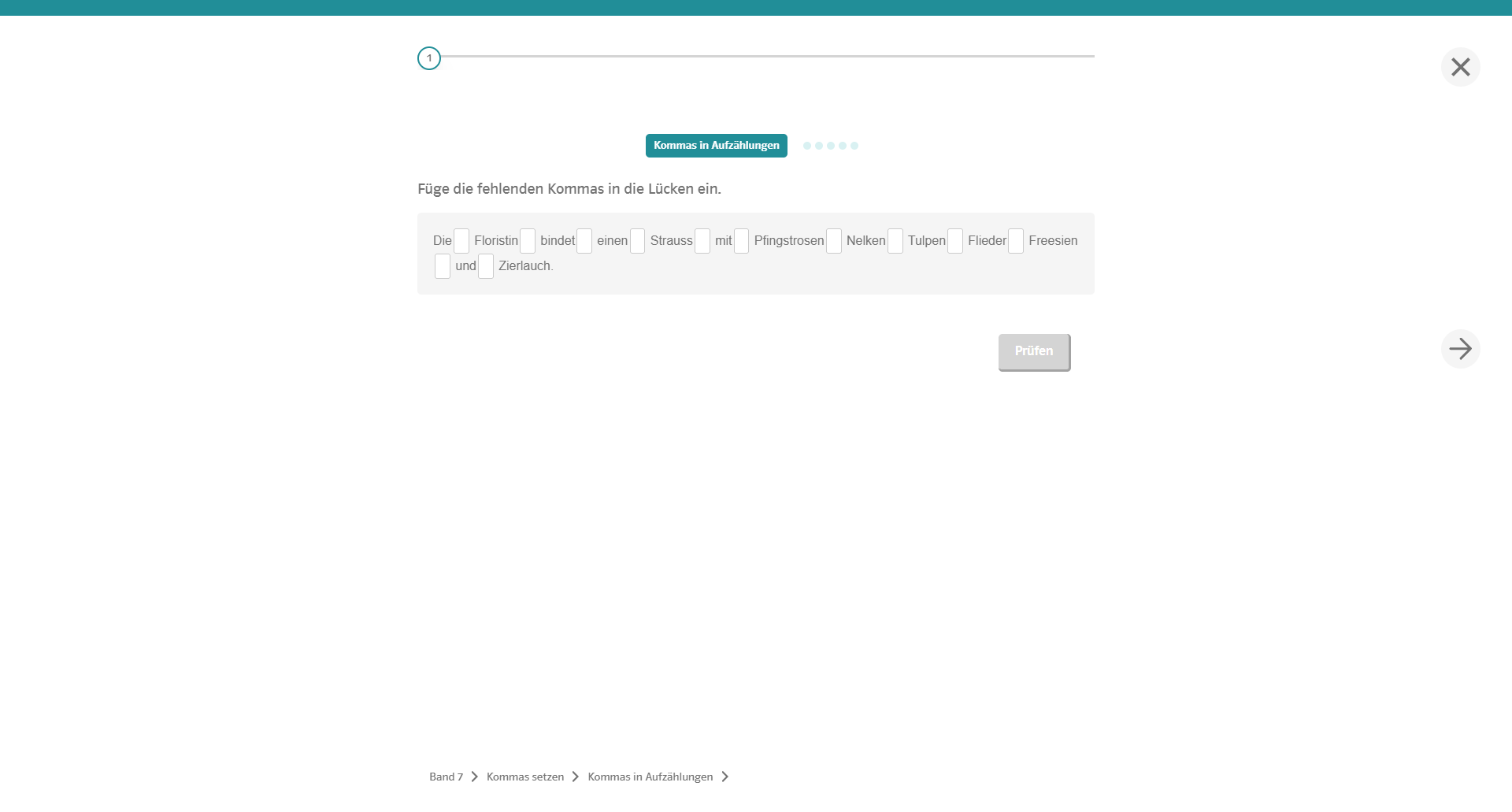Toggle the gap between "mit" and "Pfingstrosen"

[x=741, y=241]
